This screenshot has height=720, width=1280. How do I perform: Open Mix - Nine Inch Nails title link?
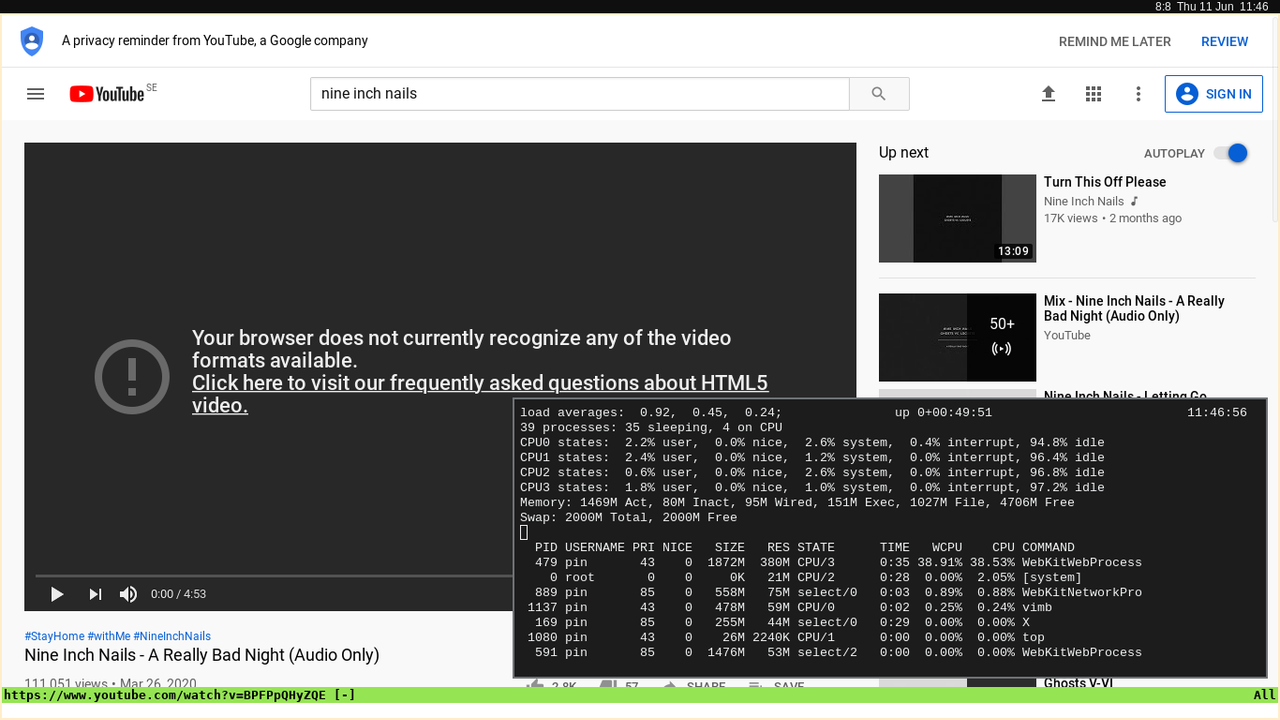click(1134, 308)
